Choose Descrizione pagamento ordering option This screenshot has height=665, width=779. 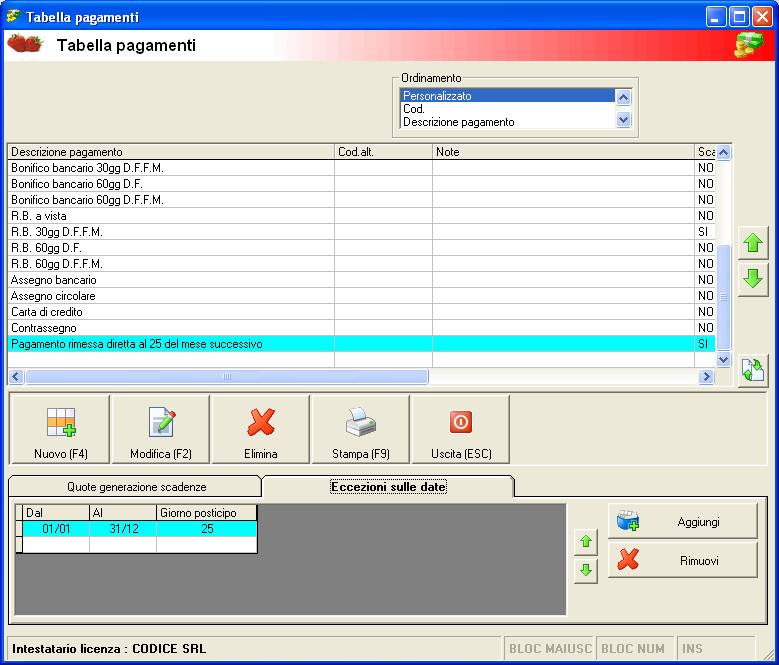[507, 122]
